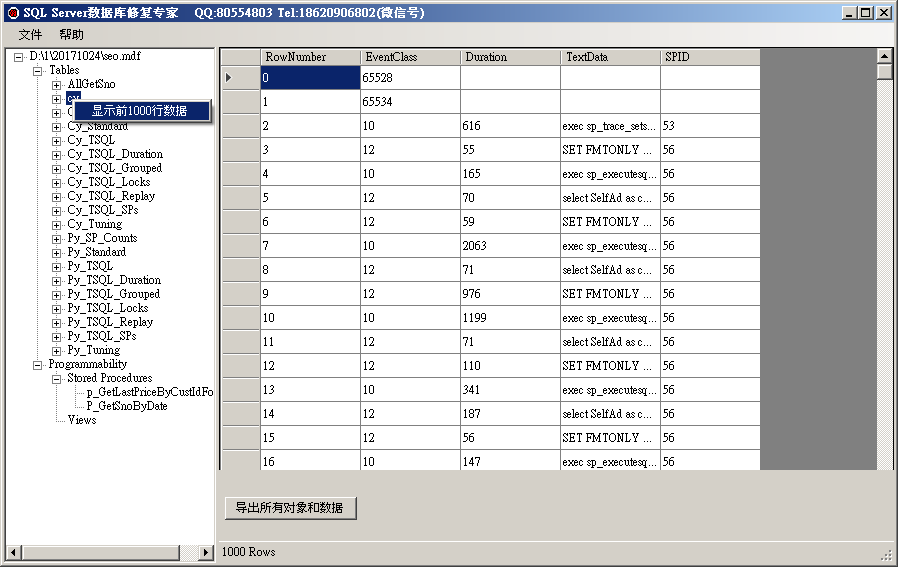Click EventClass cell 65534
The width and height of the screenshot is (898, 567).
411,102
